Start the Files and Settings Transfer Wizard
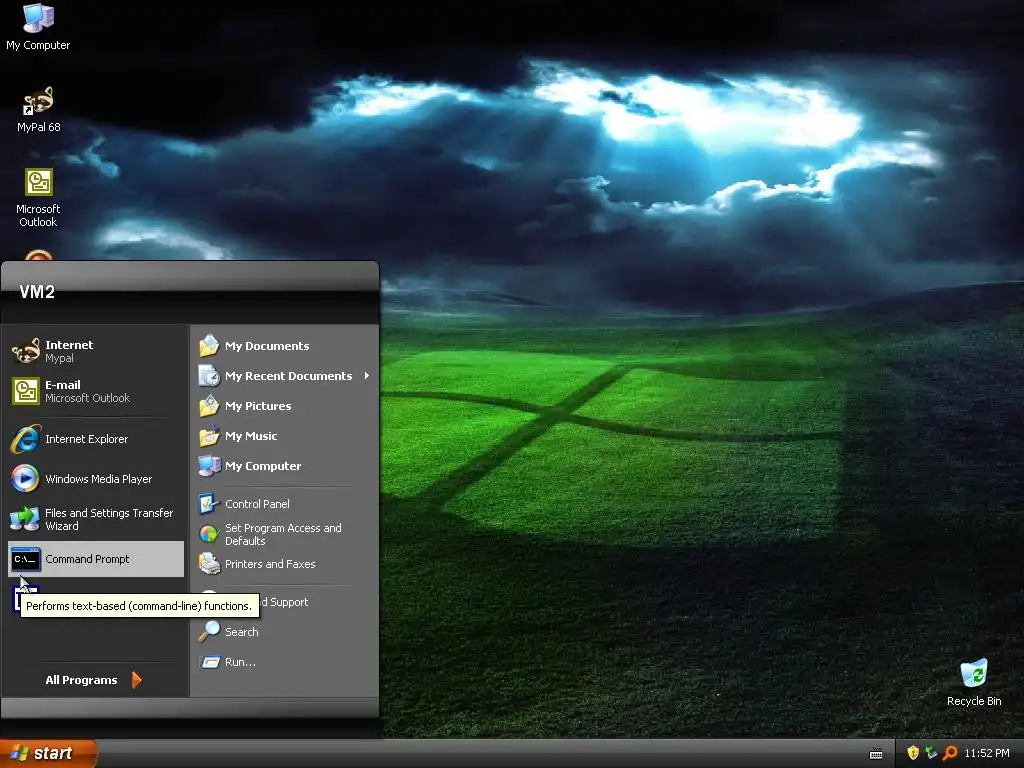The width and height of the screenshot is (1024, 768). pyautogui.click(x=96, y=519)
